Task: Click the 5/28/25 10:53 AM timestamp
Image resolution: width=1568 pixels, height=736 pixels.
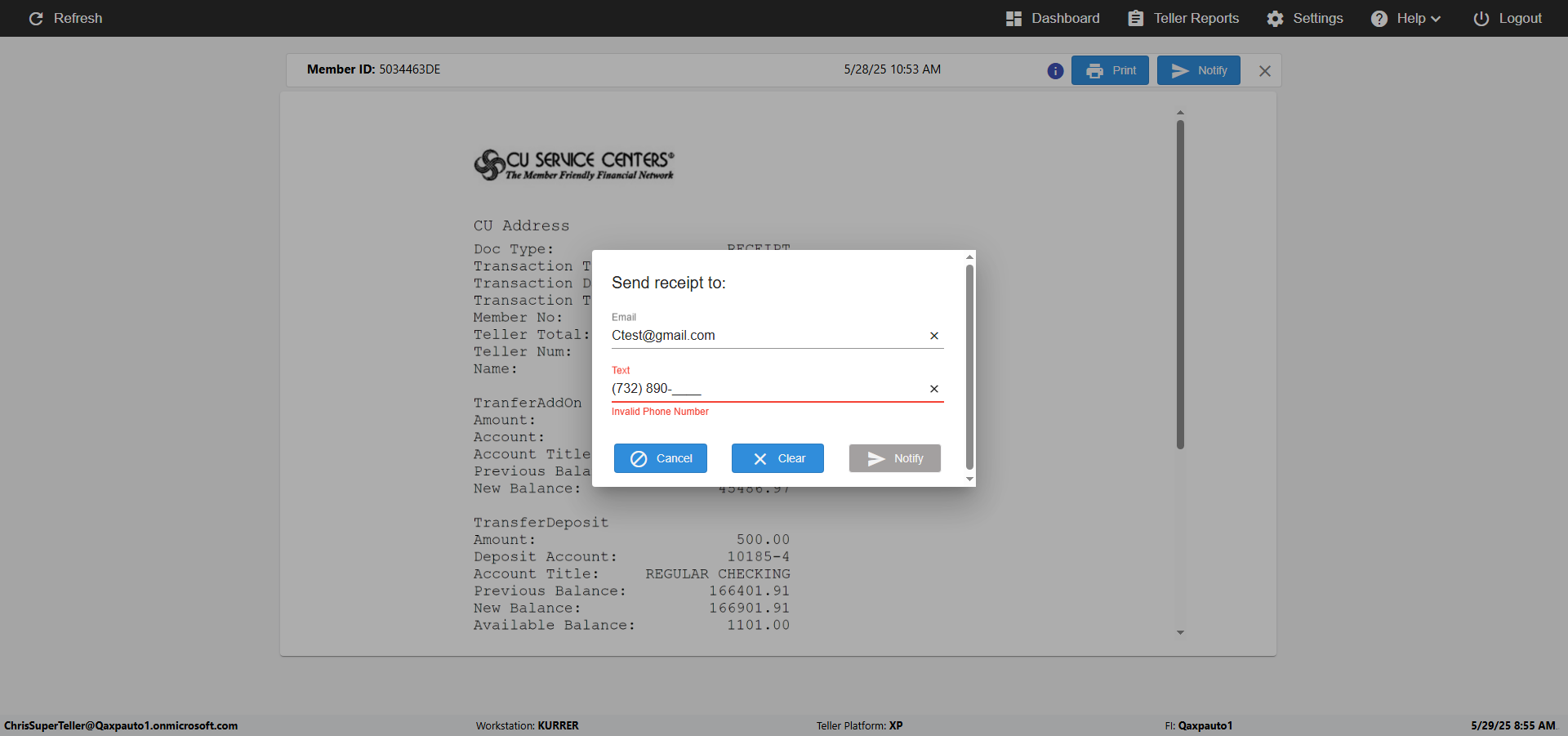Action: 892,69
